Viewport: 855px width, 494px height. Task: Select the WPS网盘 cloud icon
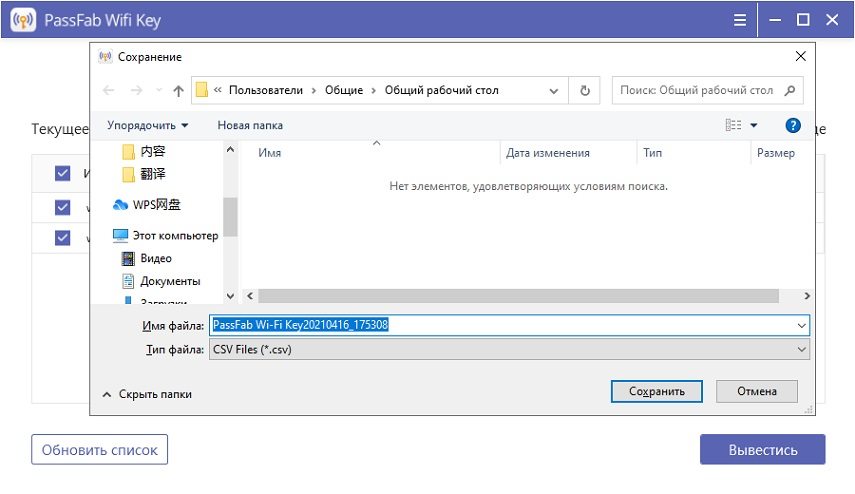tap(121, 205)
